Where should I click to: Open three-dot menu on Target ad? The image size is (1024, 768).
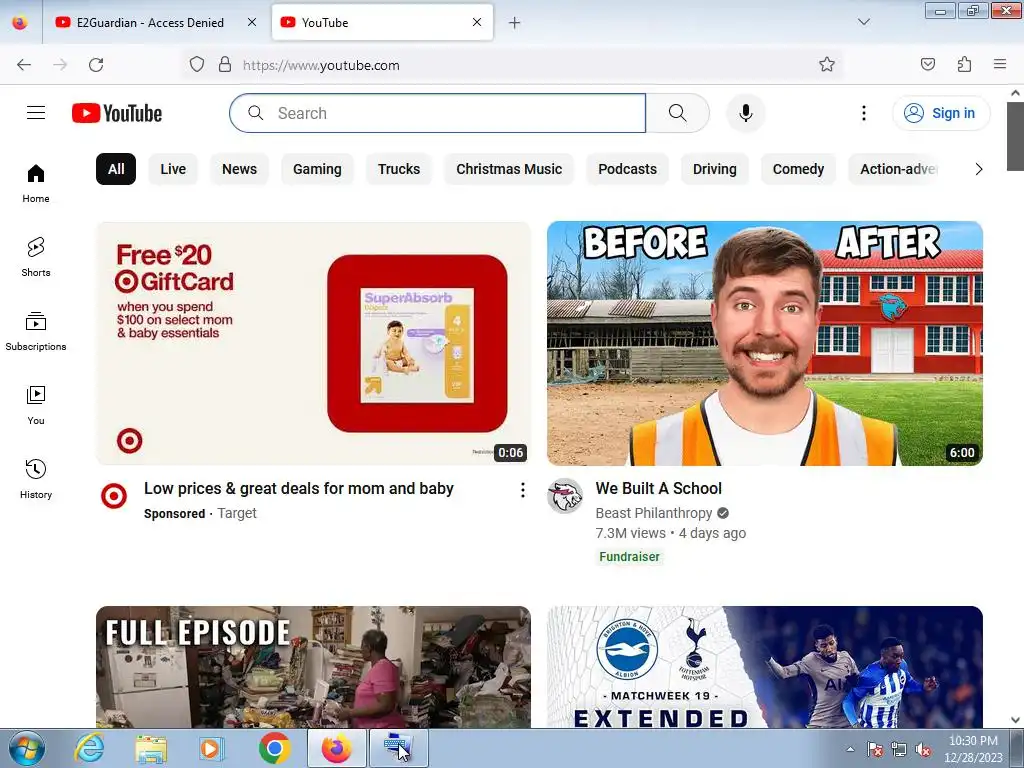pyautogui.click(x=522, y=490)
